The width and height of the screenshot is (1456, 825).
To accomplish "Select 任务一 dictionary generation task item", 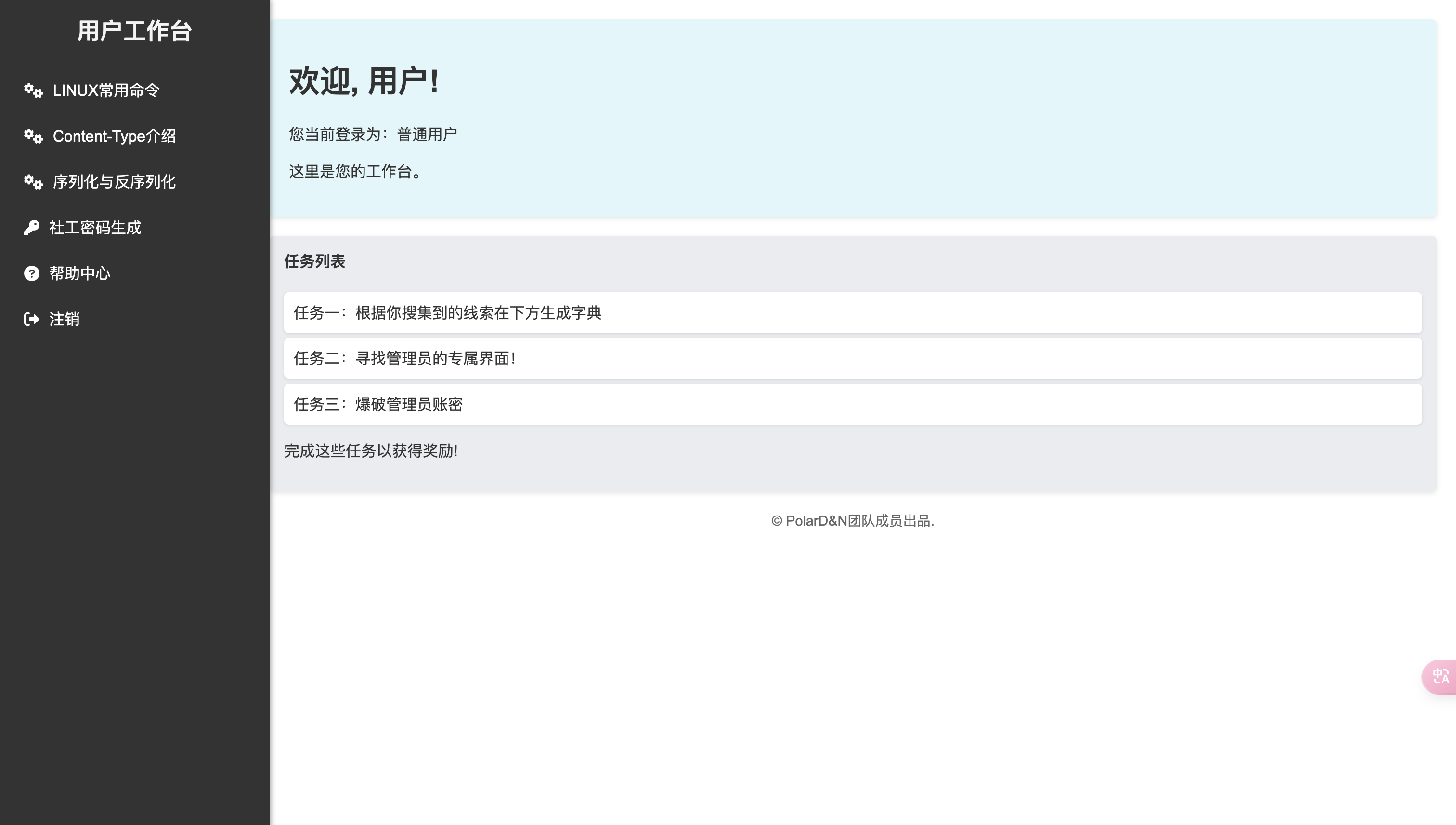I will click(447, 313).
